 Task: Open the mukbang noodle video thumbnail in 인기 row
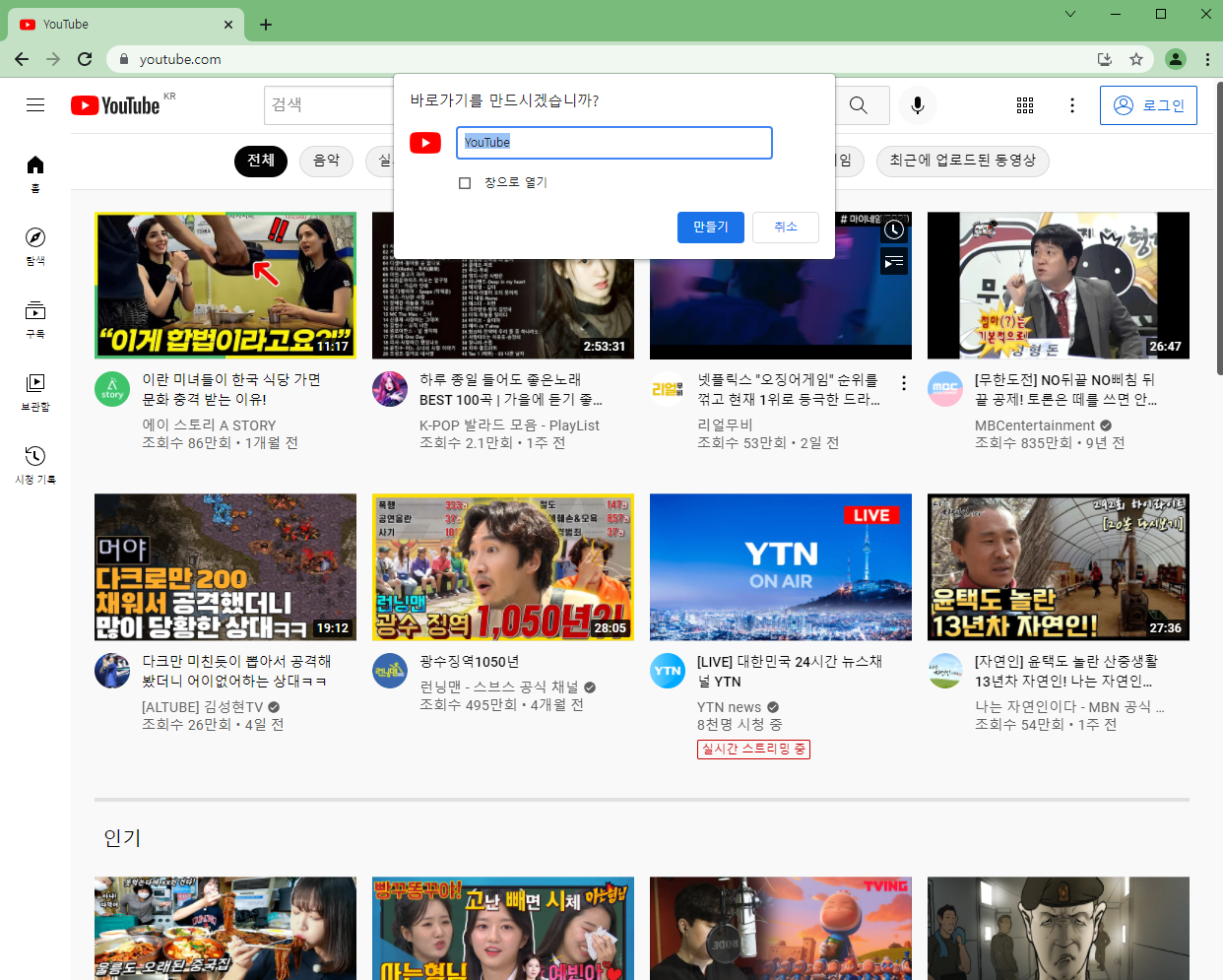pos(225,929)
